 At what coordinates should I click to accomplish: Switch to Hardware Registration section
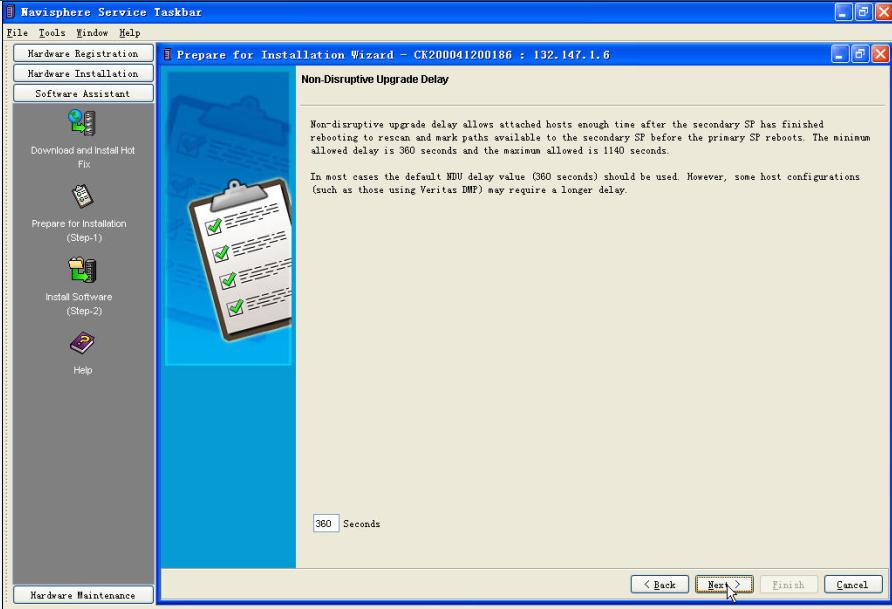pos(83,53)
